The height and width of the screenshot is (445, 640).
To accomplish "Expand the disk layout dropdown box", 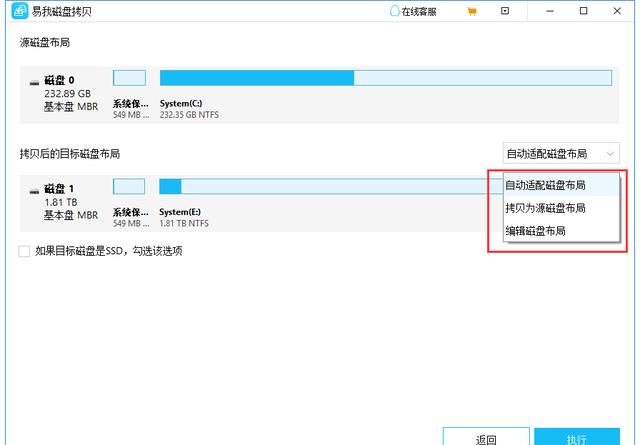I will pos(561,153).
